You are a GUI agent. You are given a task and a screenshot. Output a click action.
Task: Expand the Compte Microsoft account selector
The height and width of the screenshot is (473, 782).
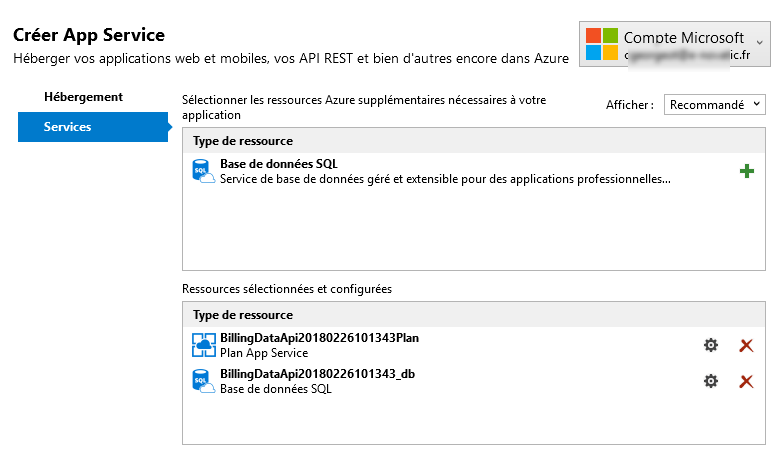[674, 44]
